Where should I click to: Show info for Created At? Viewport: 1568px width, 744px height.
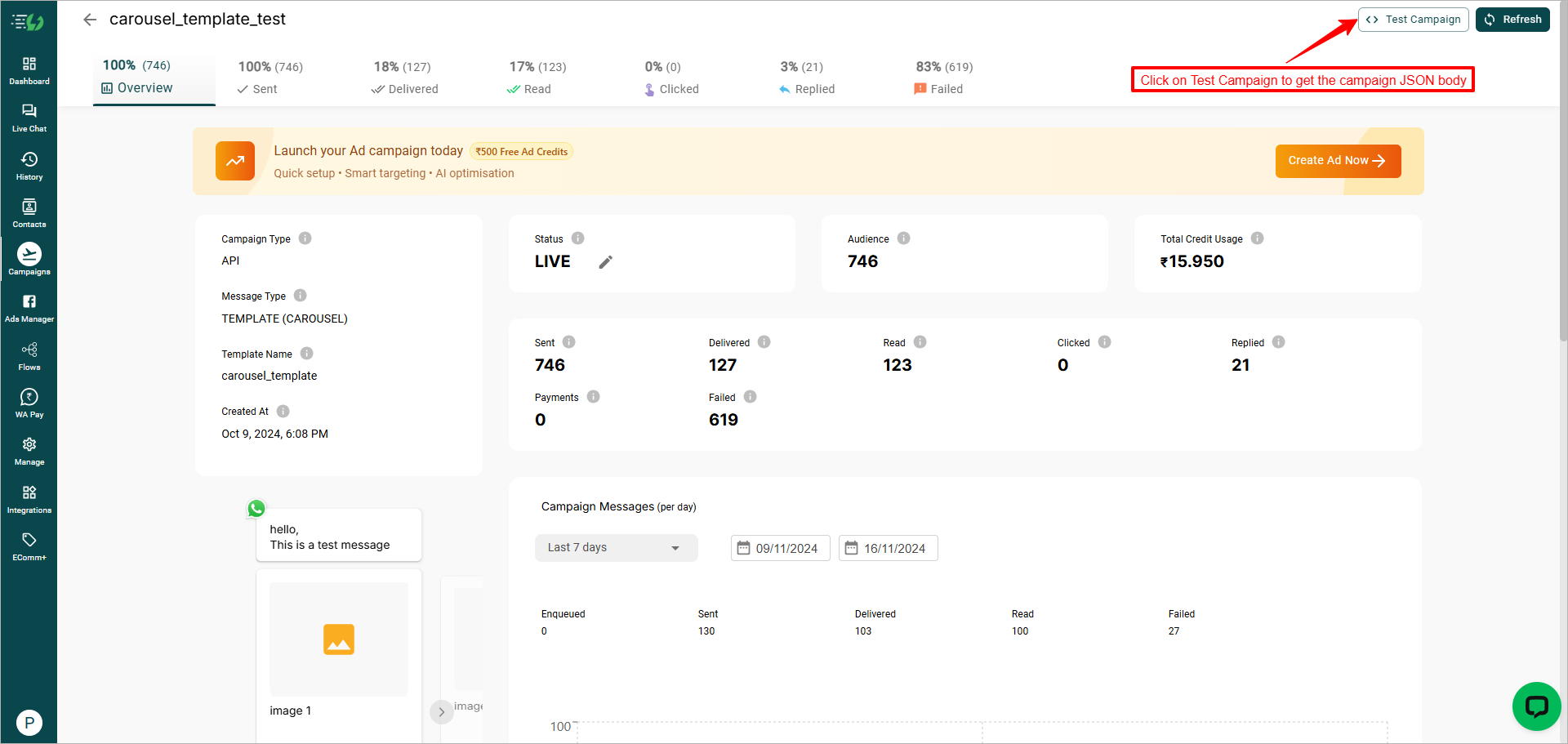(x=283, y=411)
